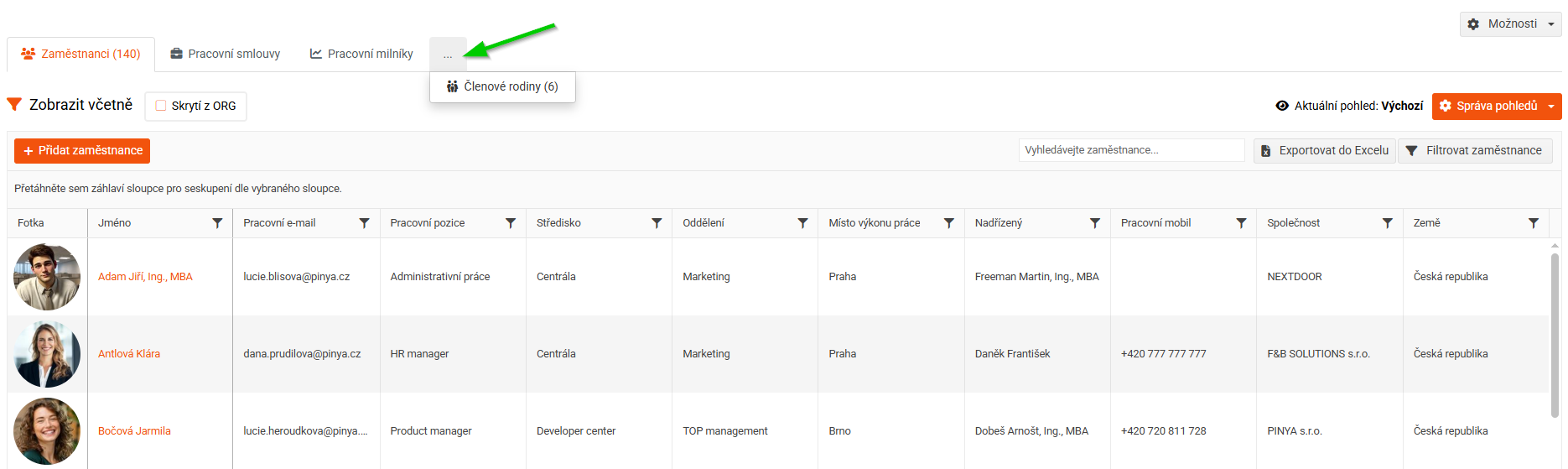Open the Správa pohledů dropdown arrow
The image size is (1568, 469).
click(x=1550, y=107)
